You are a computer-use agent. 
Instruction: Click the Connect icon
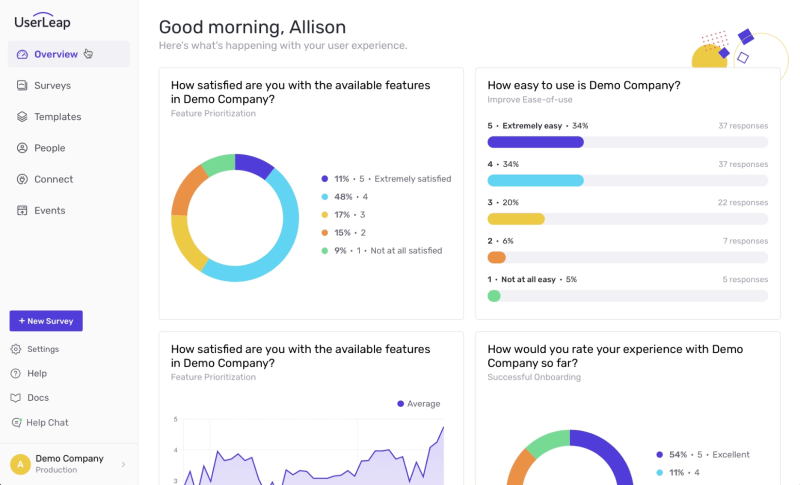pos(22,179)
